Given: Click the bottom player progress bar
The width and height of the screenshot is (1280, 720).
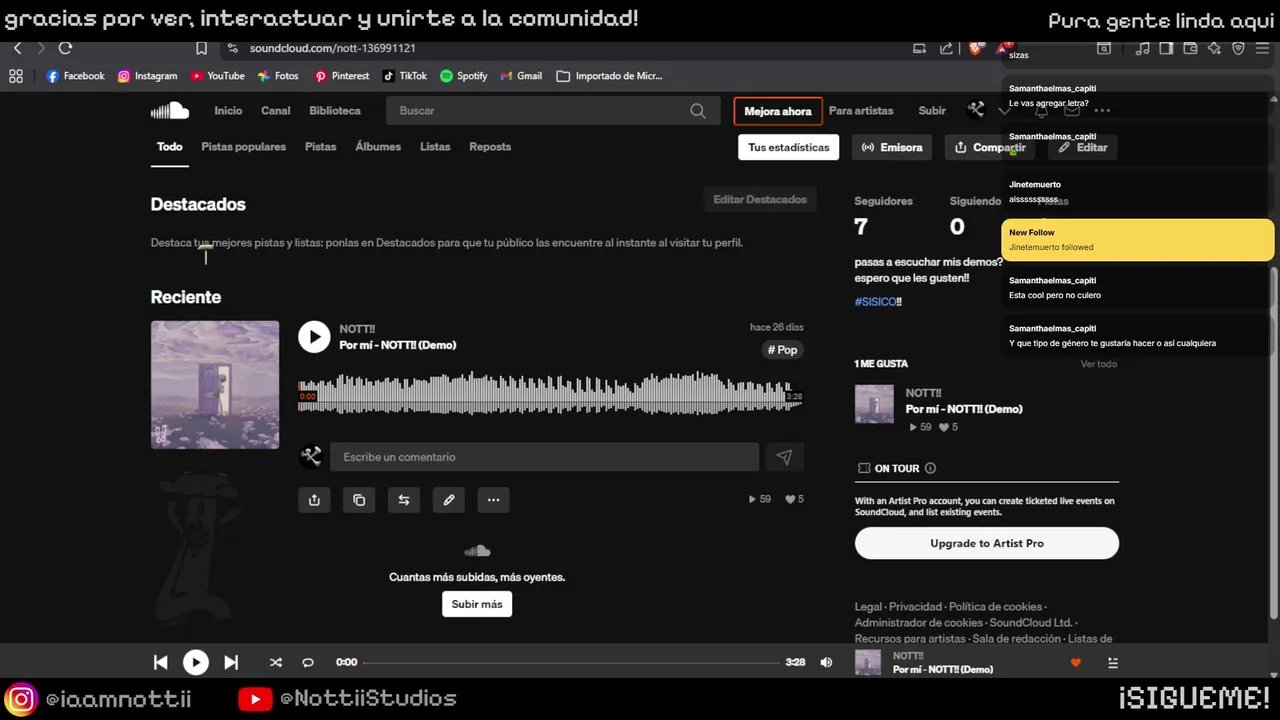Looking at the screenshot, I should (x=571, y=662).
